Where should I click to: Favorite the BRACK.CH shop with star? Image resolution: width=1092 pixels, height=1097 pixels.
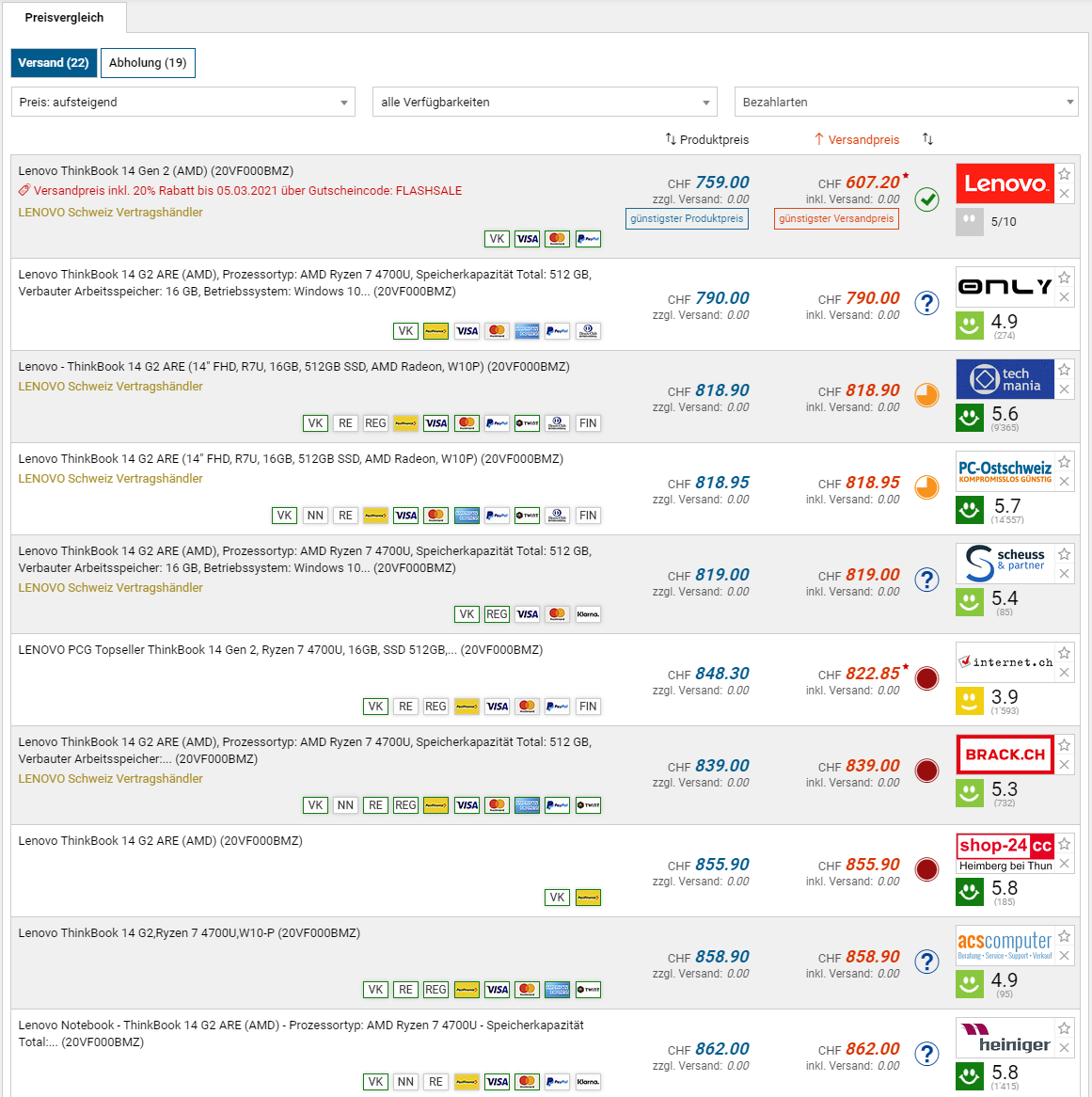tap(1064, 745)
